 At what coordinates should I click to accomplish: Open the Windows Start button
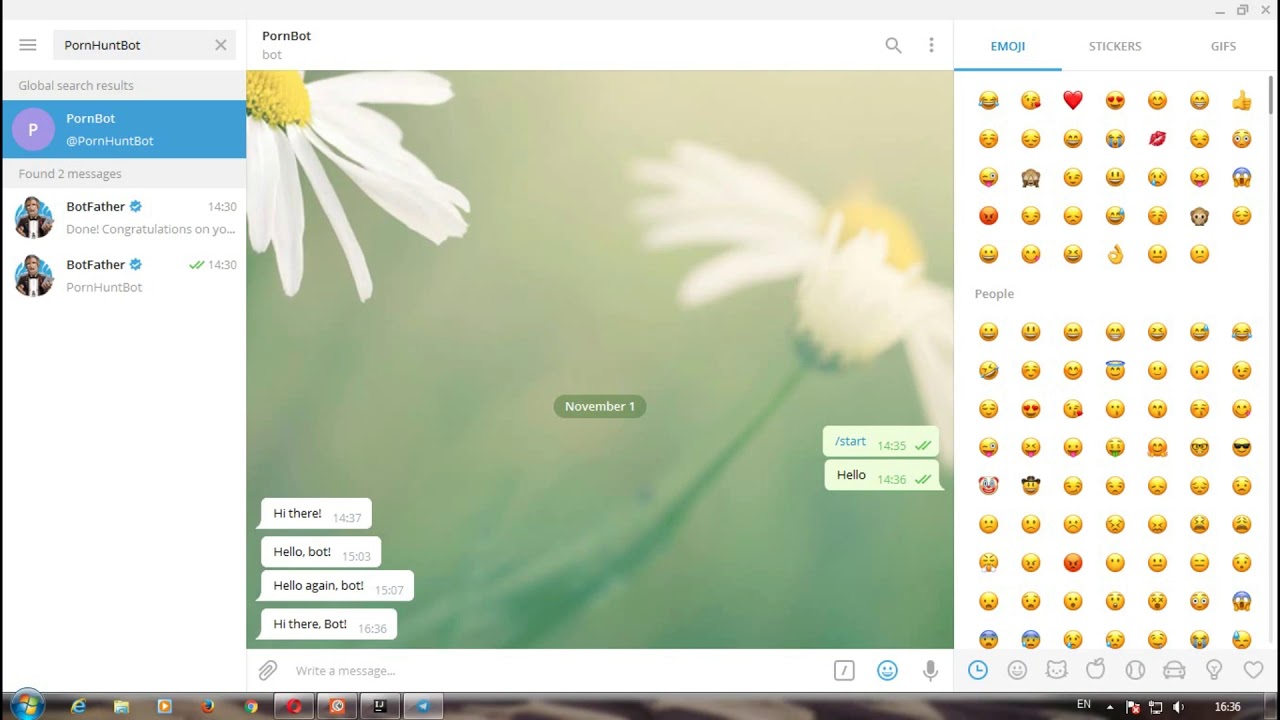(26, 706)
